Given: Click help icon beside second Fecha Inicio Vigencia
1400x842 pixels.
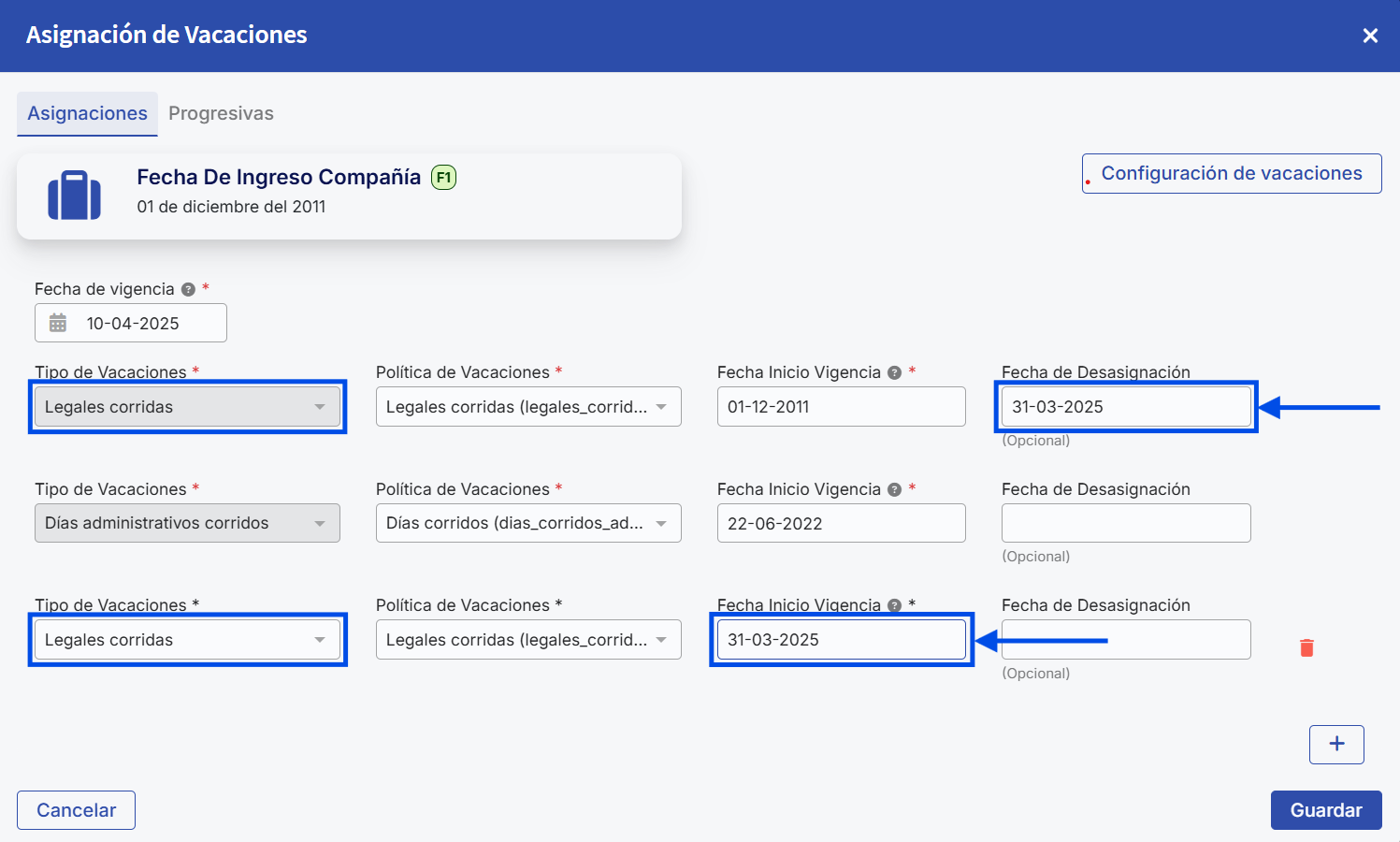Looking at the screenshot, I should click(x=894, y=489).
